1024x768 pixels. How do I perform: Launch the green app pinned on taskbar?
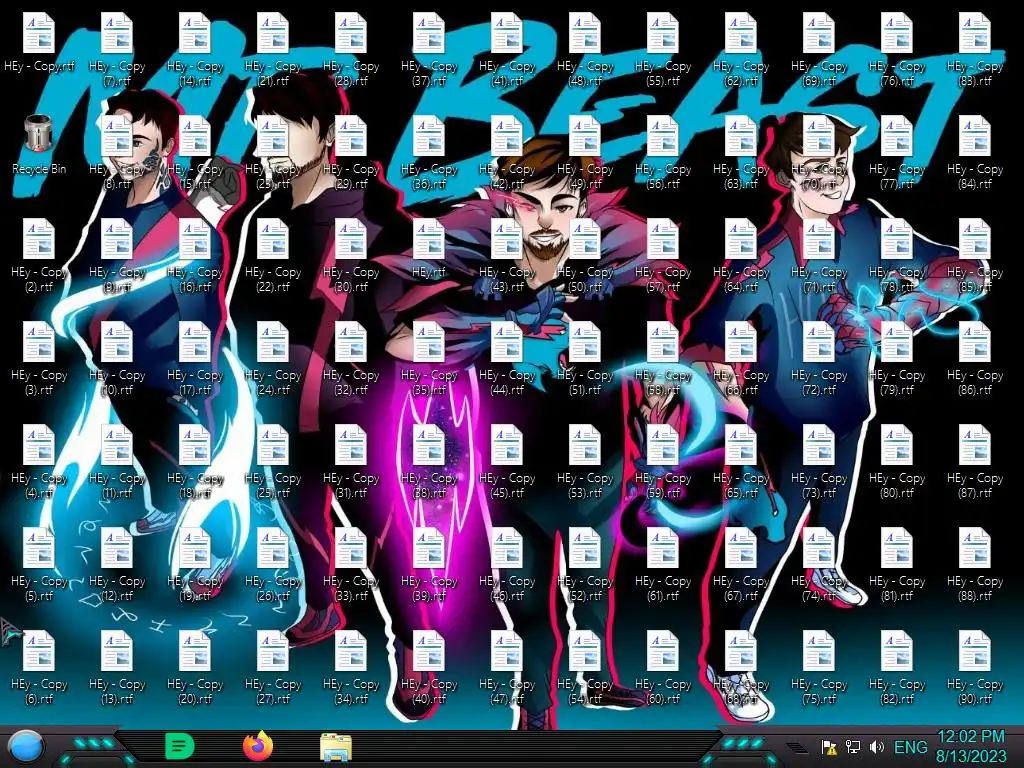click(x=180, y=746)
